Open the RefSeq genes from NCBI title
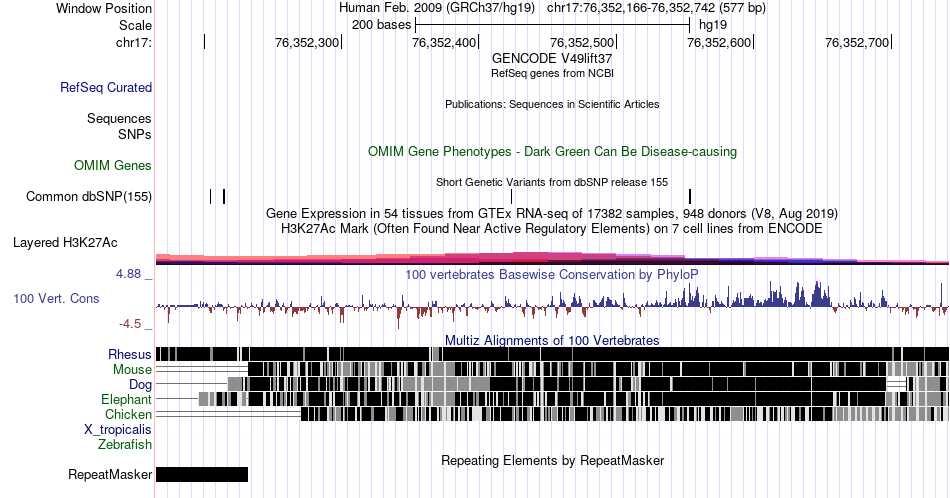Image resolution: width=950 pixels, height=498 pixels. click(x=552, y=73)
